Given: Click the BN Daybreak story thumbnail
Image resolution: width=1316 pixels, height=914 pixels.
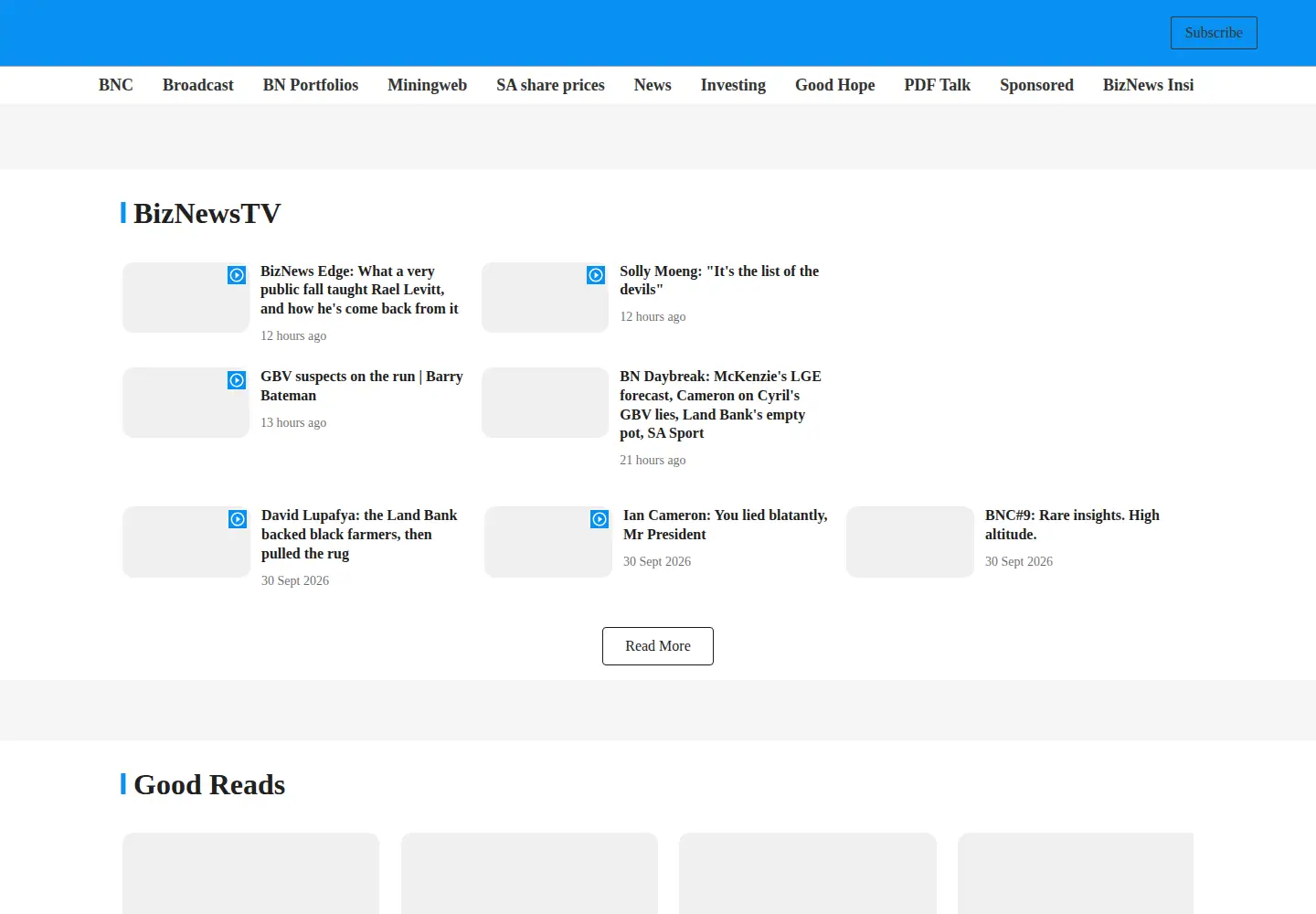Looking at the screenshot, I should click(545, 403).
